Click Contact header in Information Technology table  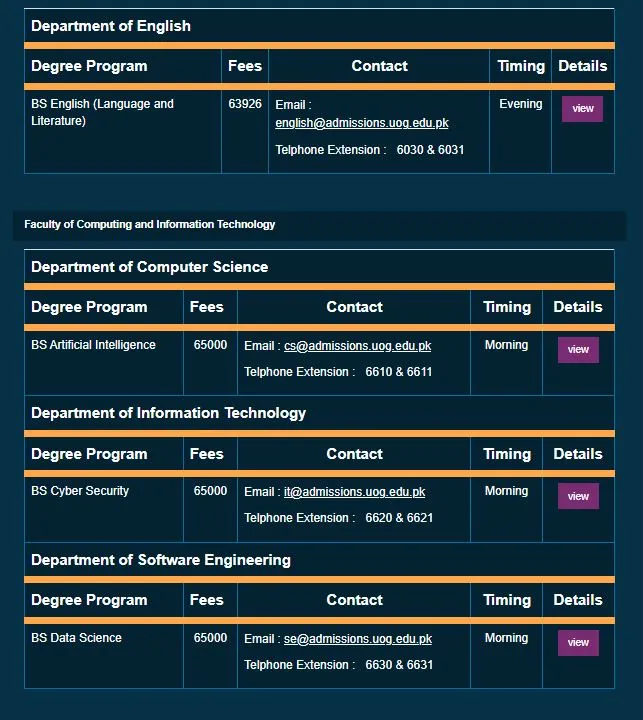(x=354, y=454)
